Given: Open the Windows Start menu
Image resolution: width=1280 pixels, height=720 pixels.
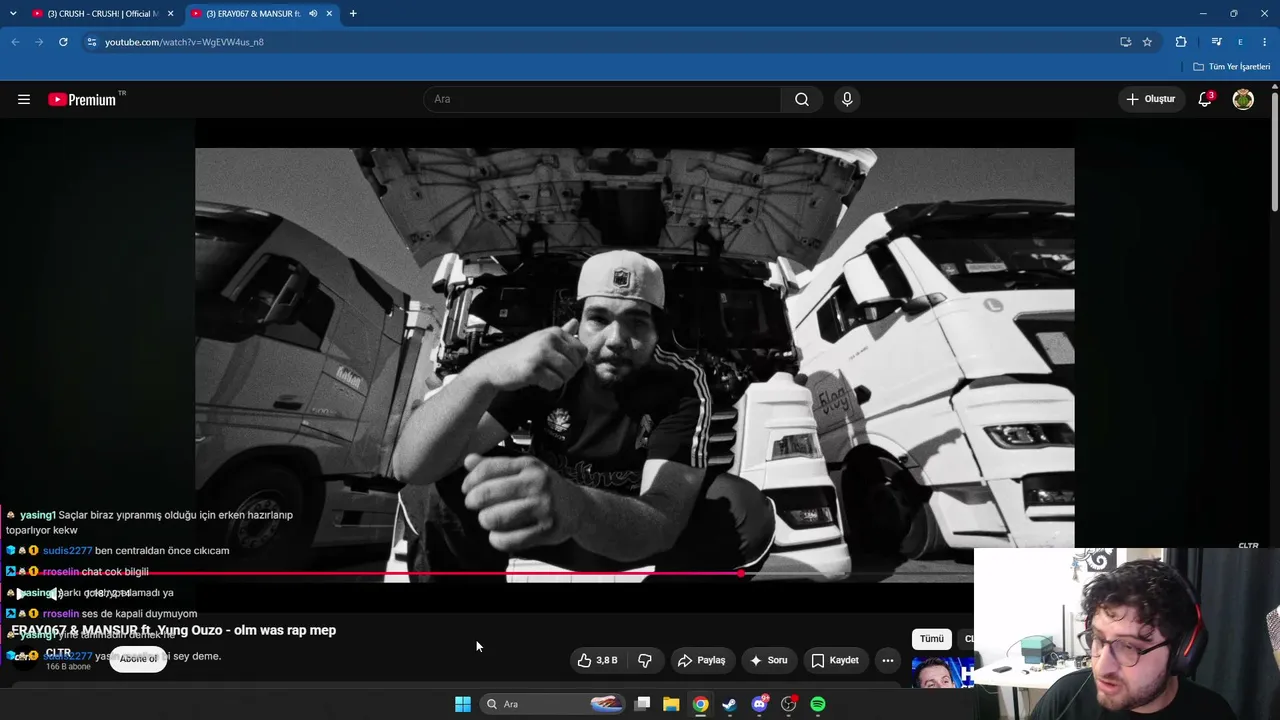Looking at the screenshot, I should point(463,704).
